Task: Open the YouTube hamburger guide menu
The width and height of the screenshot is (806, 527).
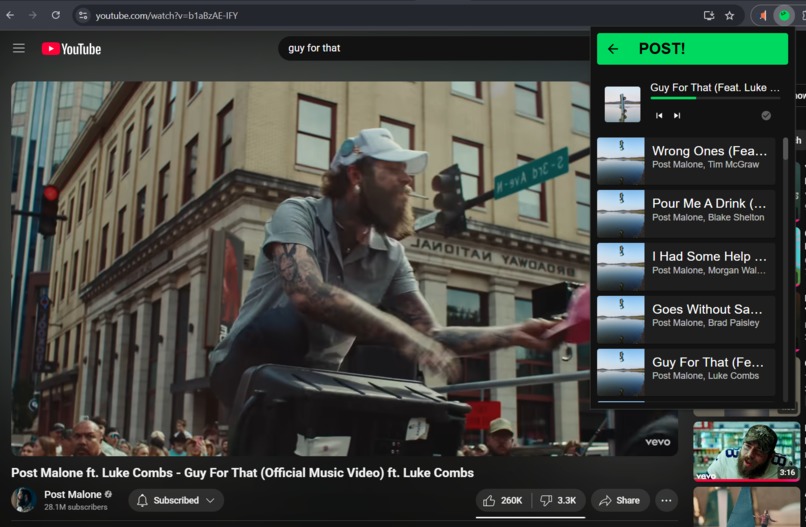Action: pos(19,48)
